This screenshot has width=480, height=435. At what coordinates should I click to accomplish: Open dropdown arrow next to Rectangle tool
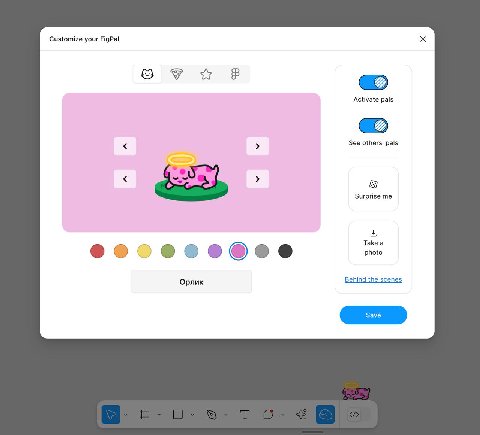(x=193, y=415)
